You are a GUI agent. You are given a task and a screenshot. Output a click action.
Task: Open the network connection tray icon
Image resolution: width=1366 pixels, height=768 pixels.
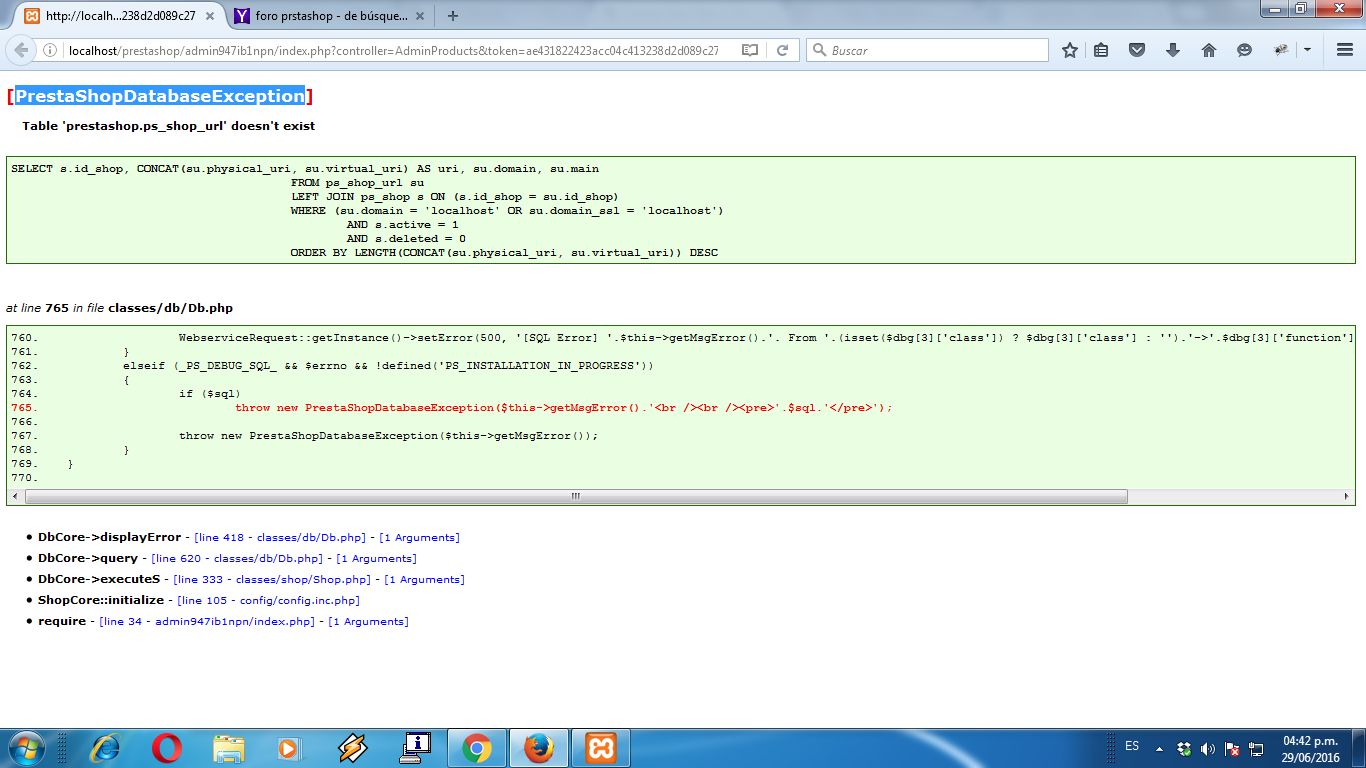(x=1256, y=748)
